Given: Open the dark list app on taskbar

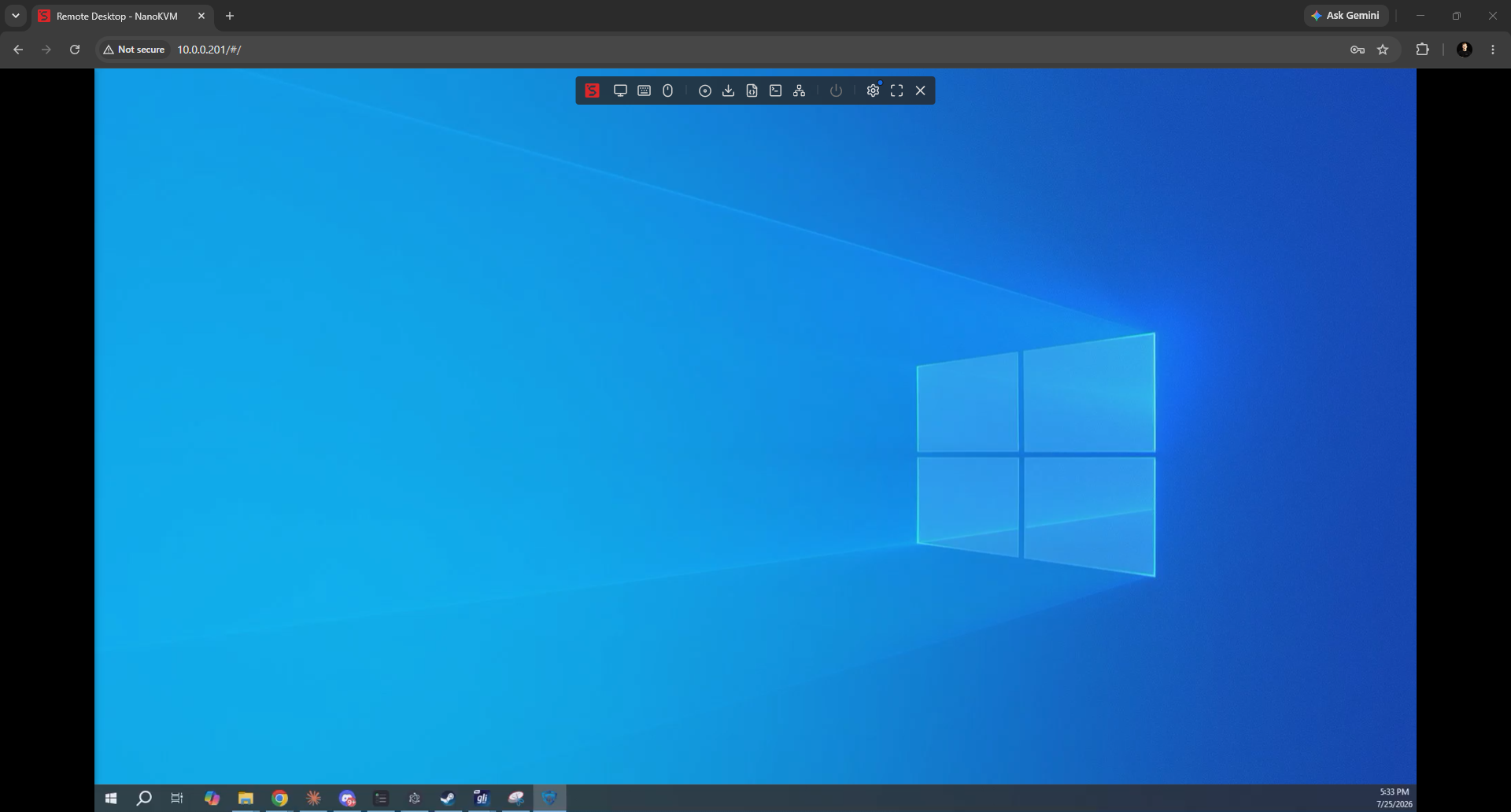Looking at the screenshot, I should [381, 798].
